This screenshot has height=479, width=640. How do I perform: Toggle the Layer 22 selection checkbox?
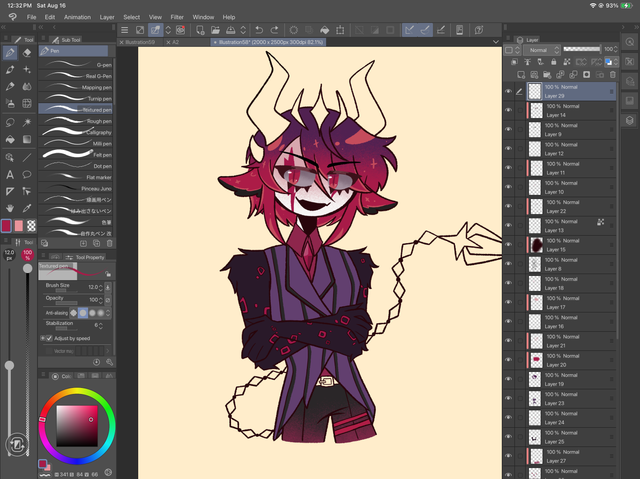coord(520,206)
